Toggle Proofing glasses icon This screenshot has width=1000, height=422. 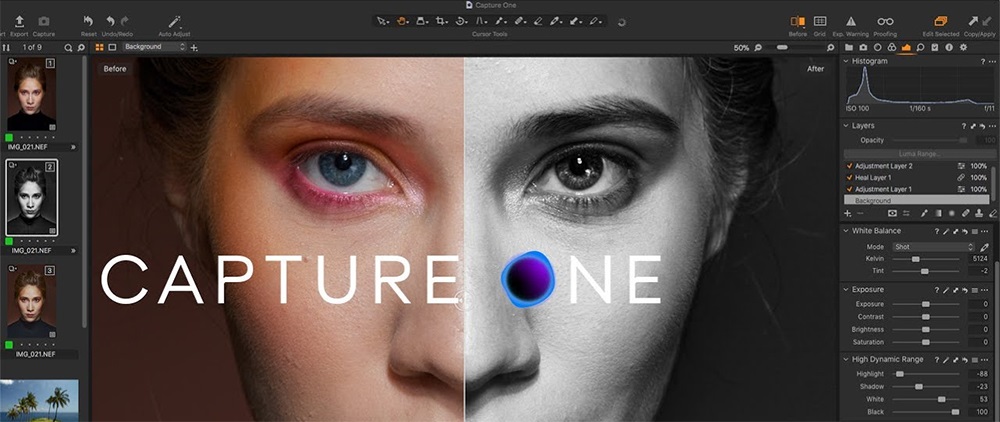tap(885, 22)
